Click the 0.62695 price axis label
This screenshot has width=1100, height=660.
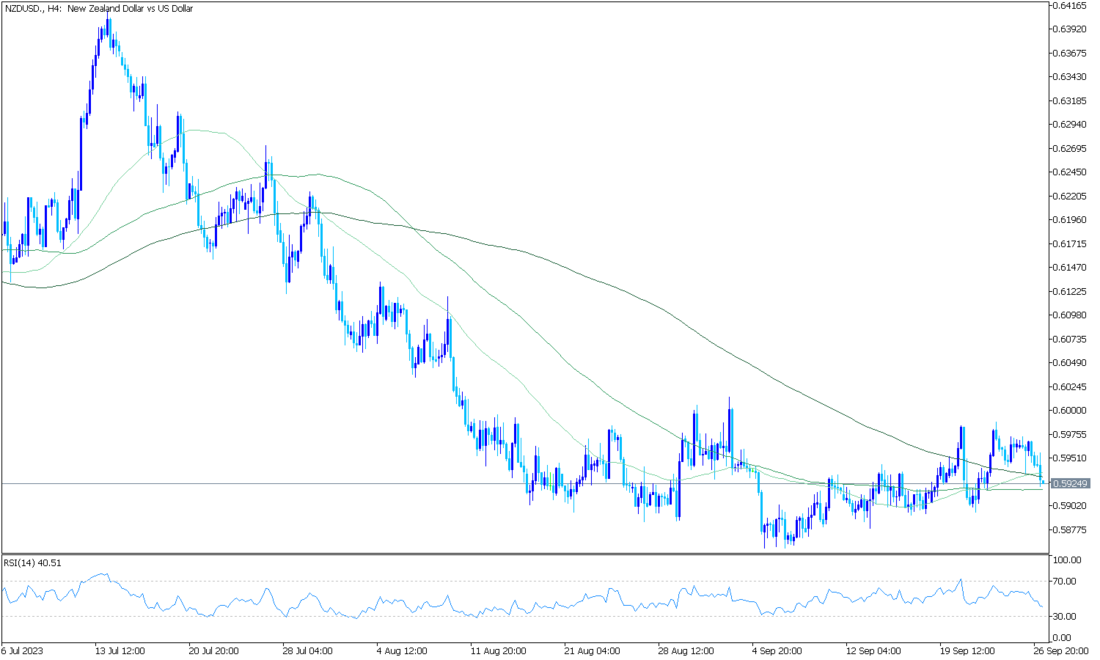click(1071, 149)
